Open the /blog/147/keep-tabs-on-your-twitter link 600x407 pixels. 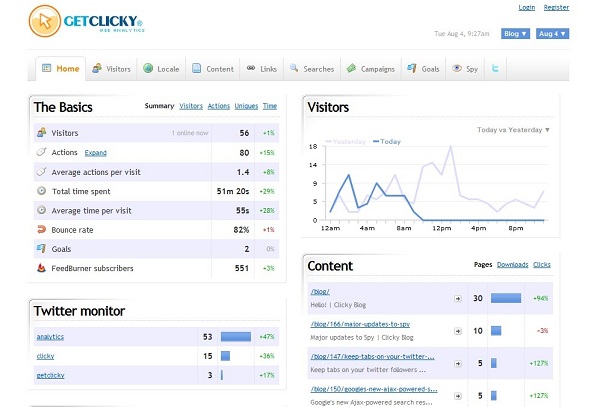(x=372, y=357)
